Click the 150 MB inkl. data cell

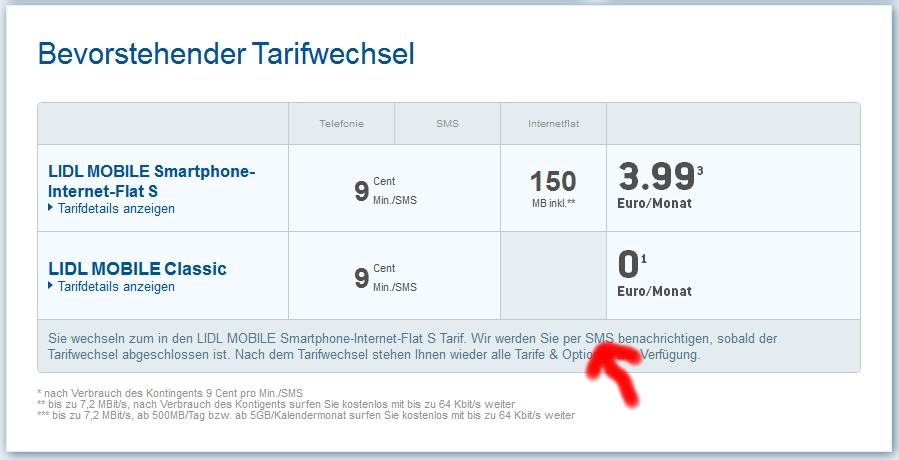553,188
